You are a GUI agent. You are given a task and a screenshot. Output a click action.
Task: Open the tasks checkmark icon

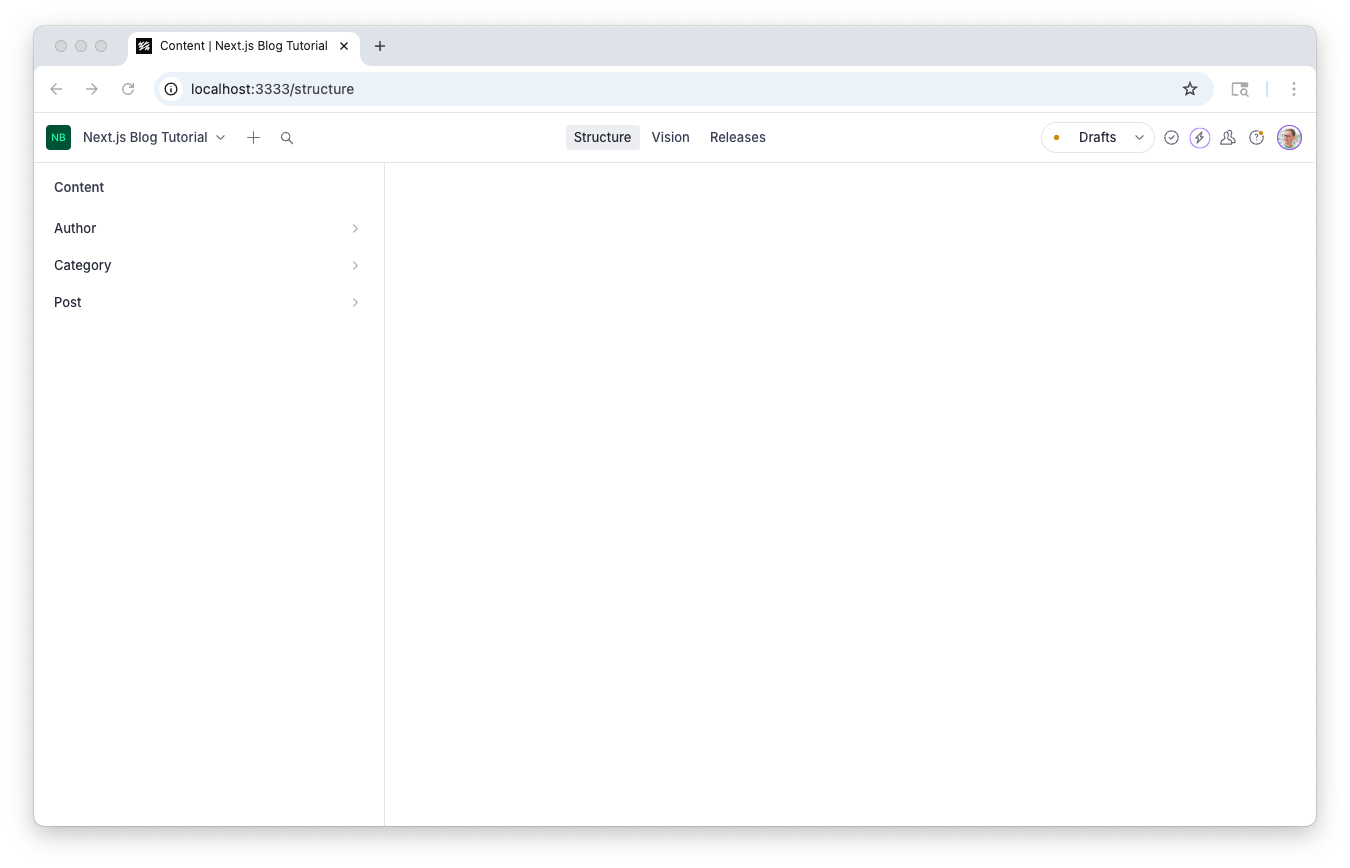tap(1171, 137)
